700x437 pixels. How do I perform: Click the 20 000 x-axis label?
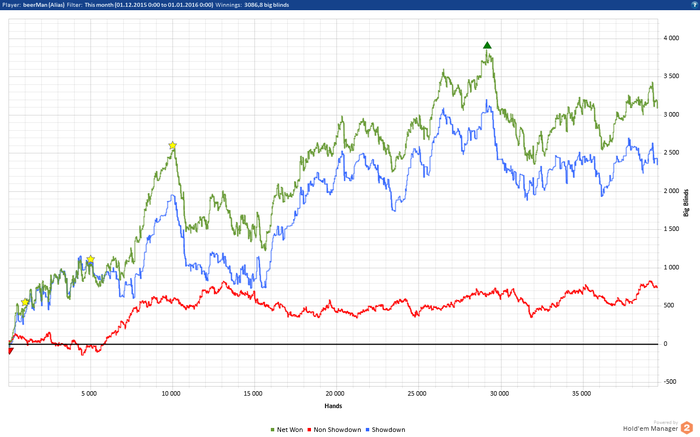tap(335, 394)
